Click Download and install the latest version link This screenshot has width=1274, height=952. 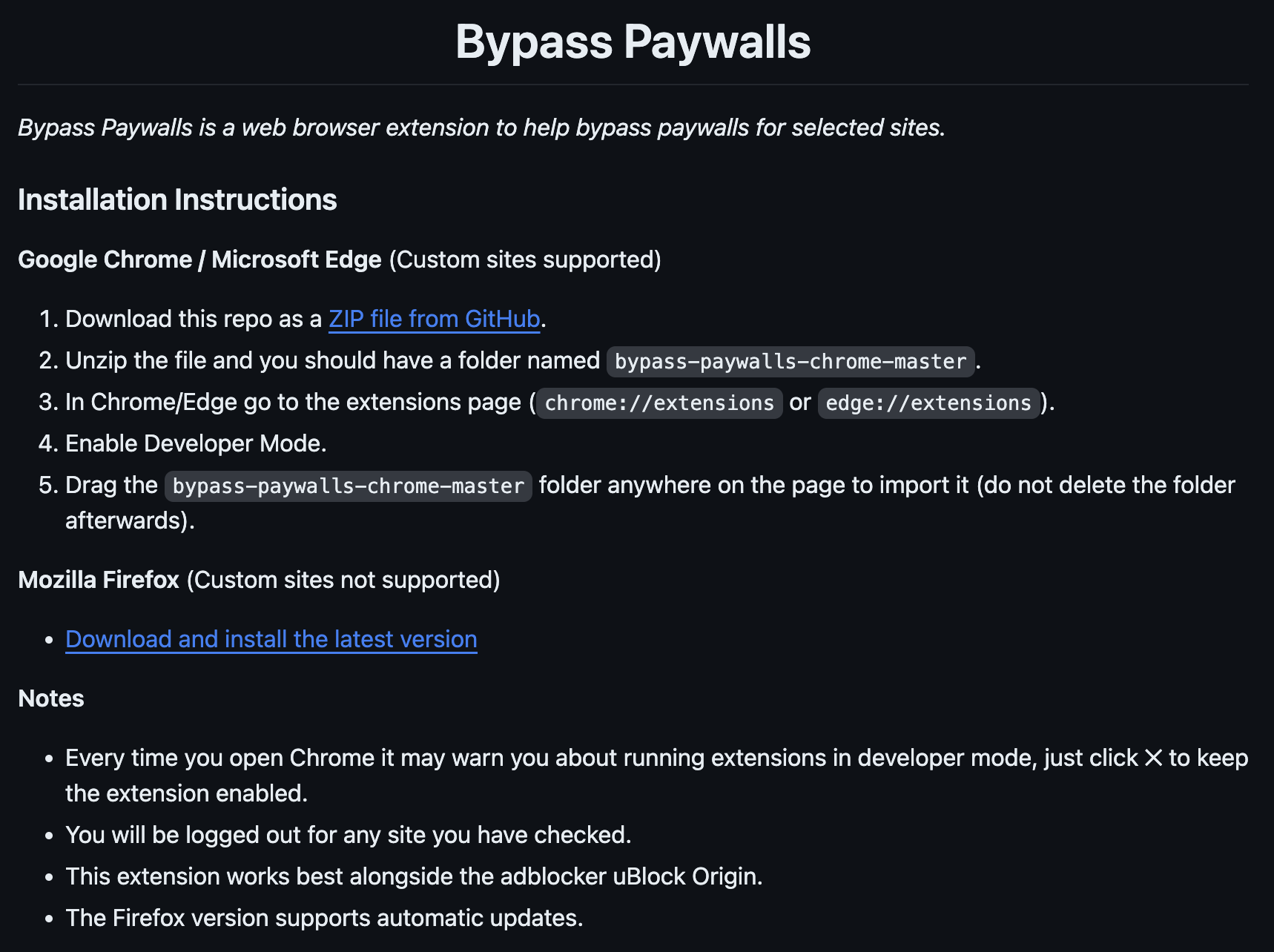point(271,639)
